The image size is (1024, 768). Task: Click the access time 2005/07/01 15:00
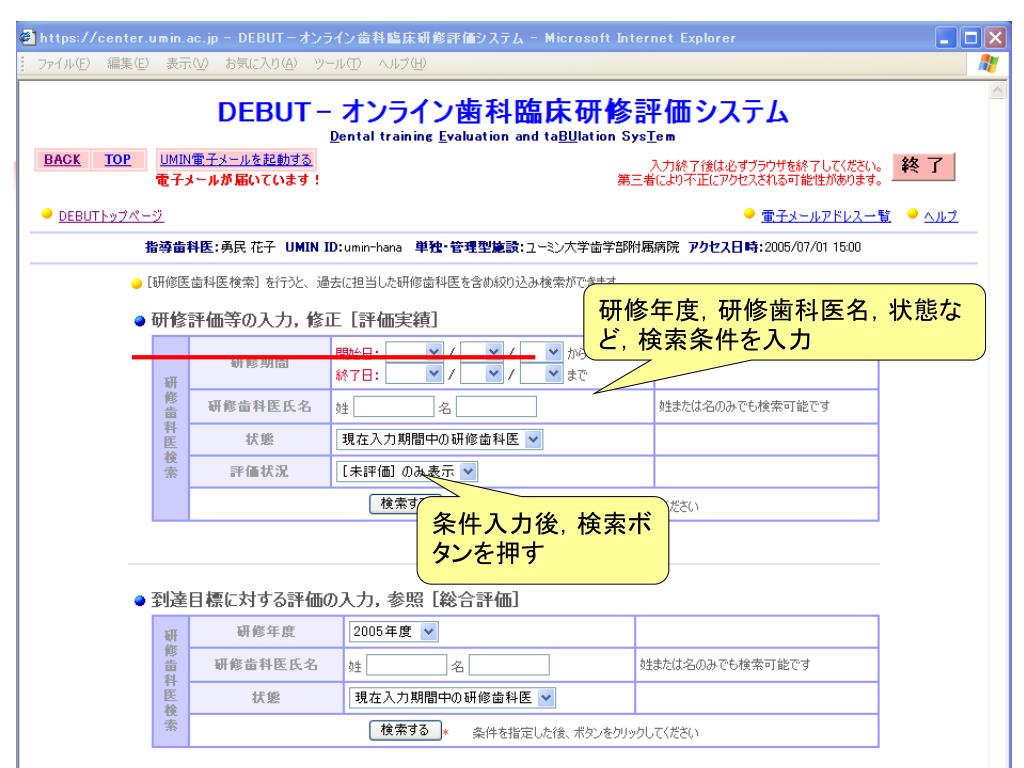pyautogui.click(x=813, y=247)
